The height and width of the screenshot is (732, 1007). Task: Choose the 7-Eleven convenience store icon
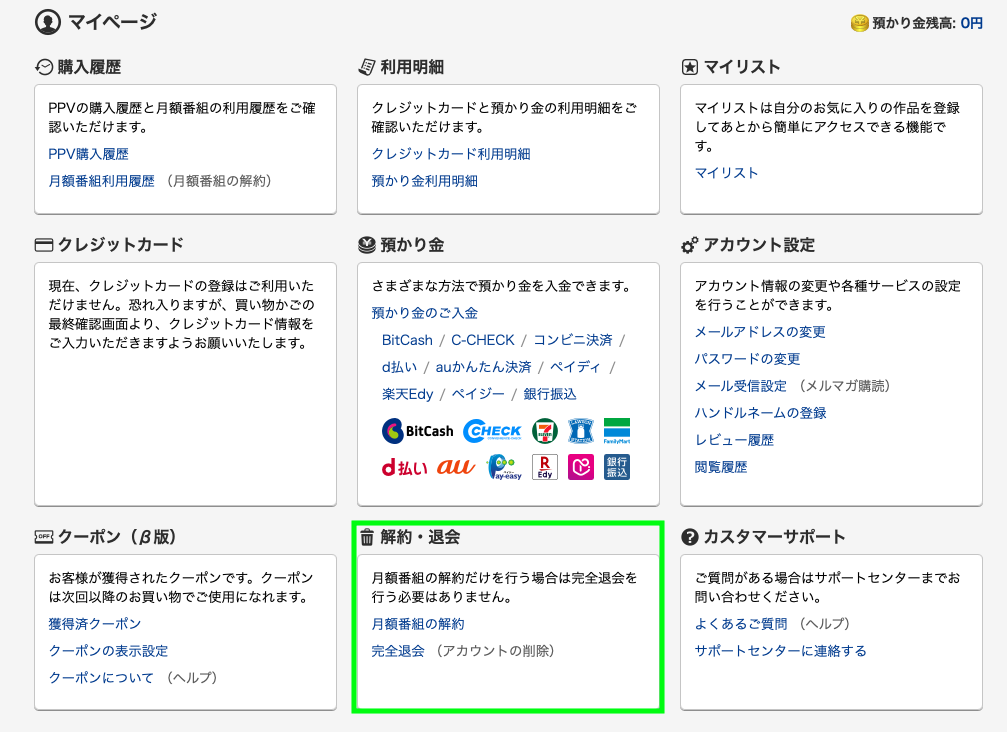coord(545,431)
